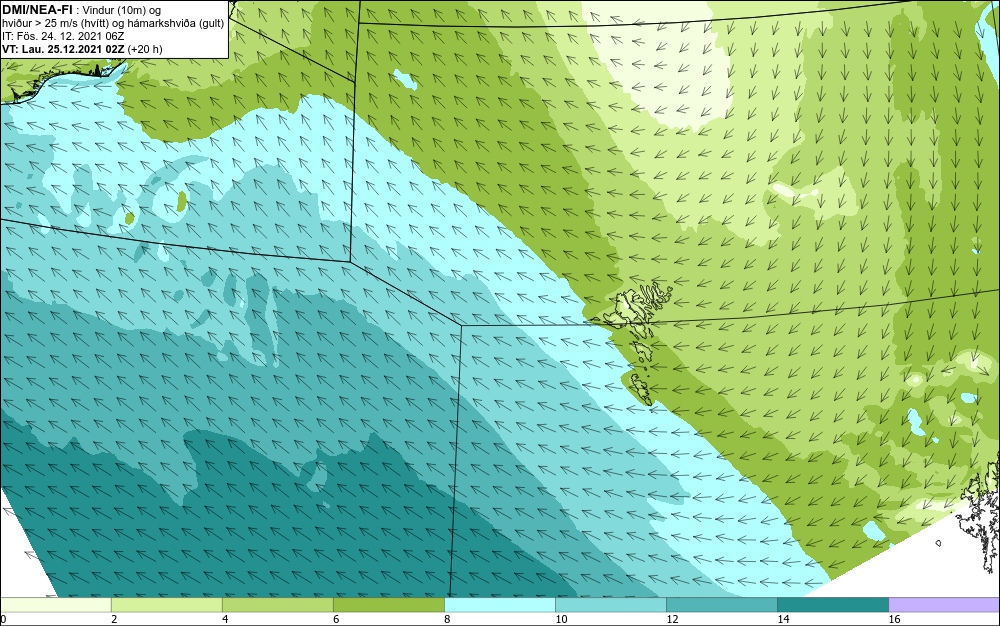
Task: Select the 6–8 m/s olive green swatch
Action: coord(388,605)
